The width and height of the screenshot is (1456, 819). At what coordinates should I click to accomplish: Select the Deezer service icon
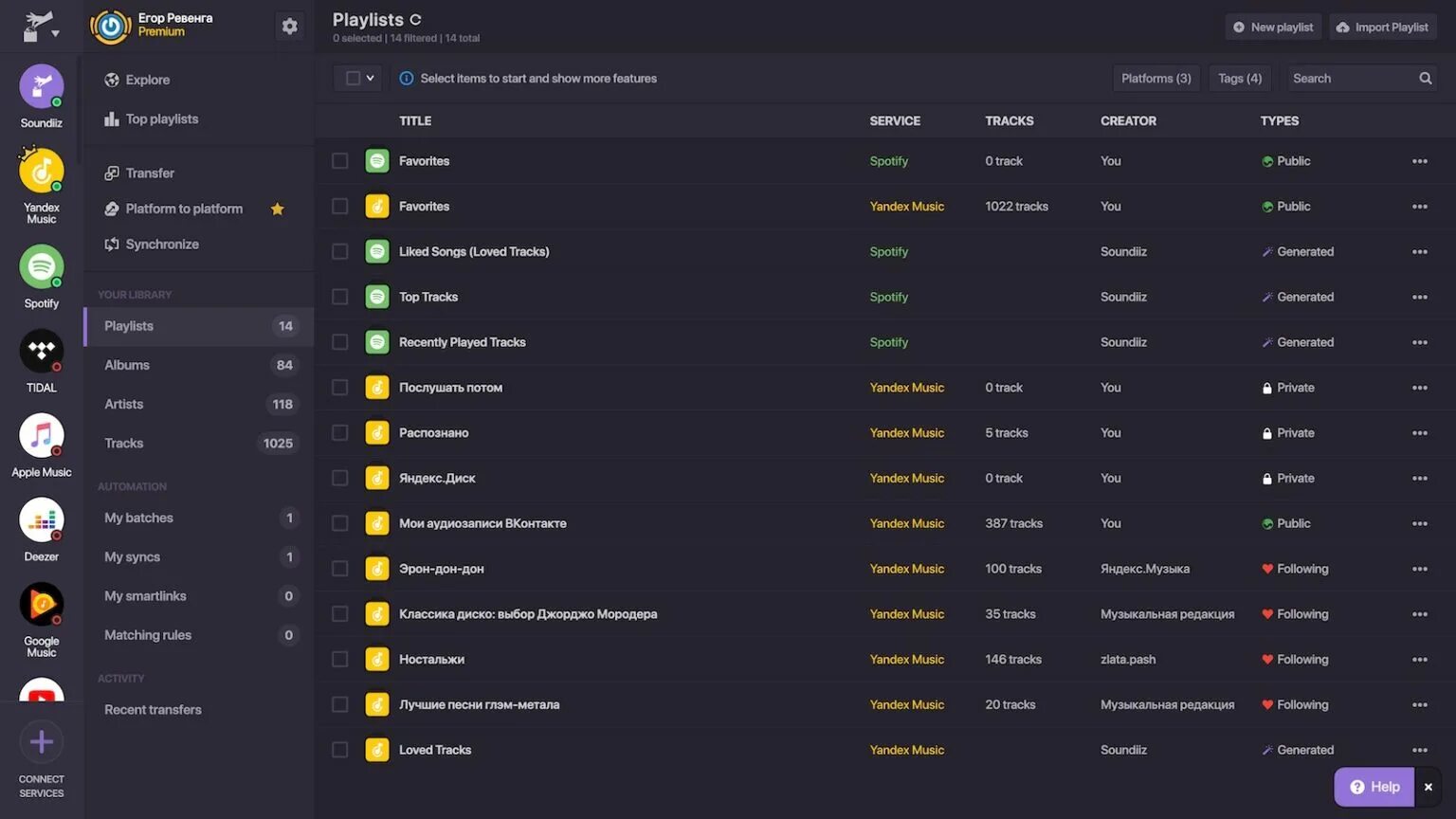[x=41, y=520]
